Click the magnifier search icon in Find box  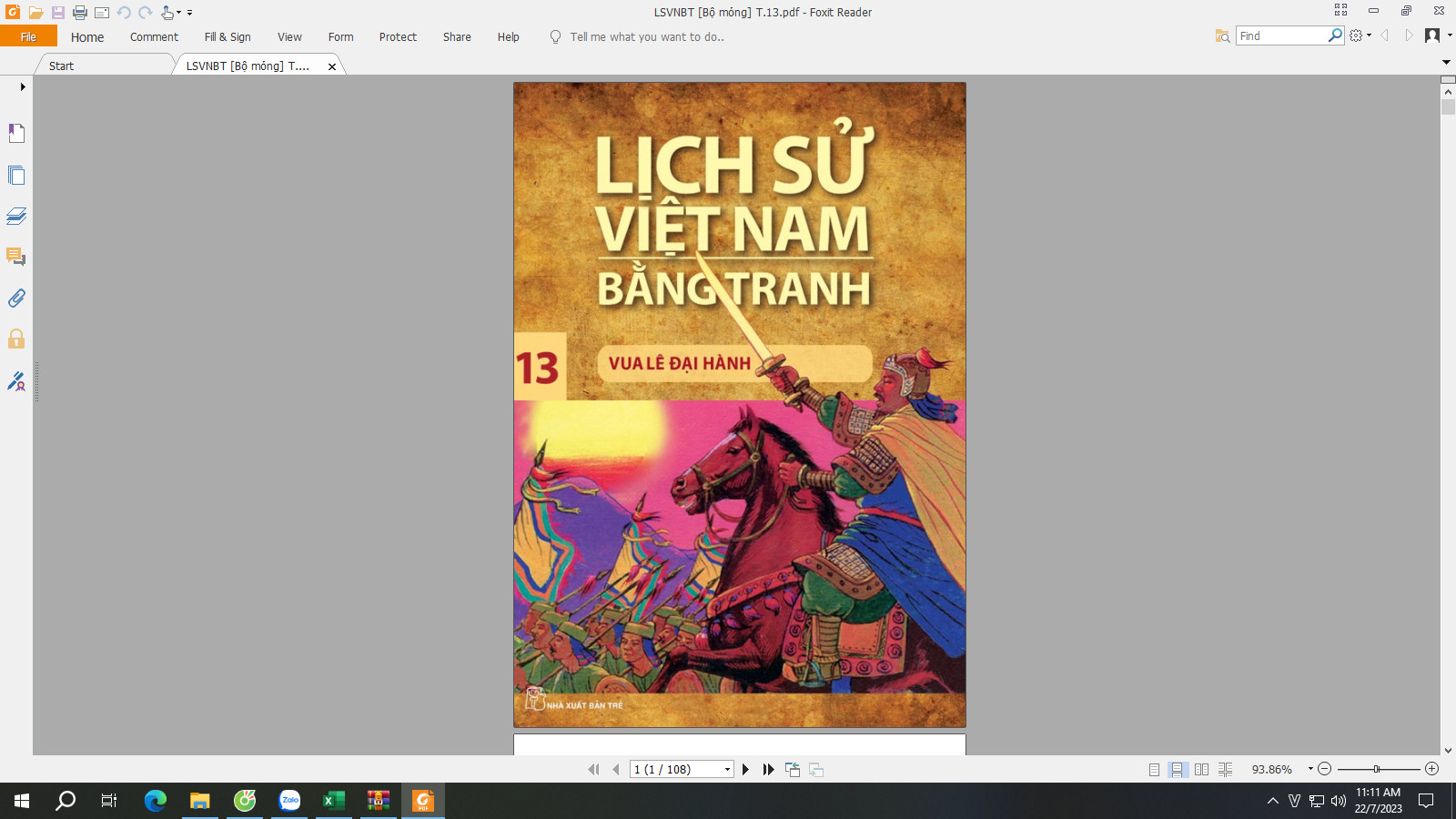click(1335, 35)
